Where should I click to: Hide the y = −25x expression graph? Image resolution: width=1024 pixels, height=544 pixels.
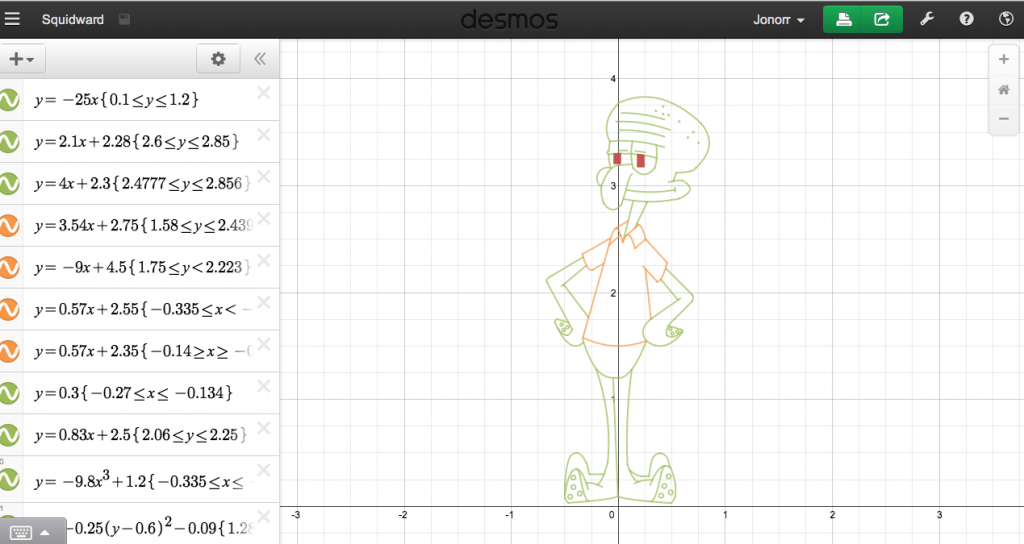click(9, 100)
